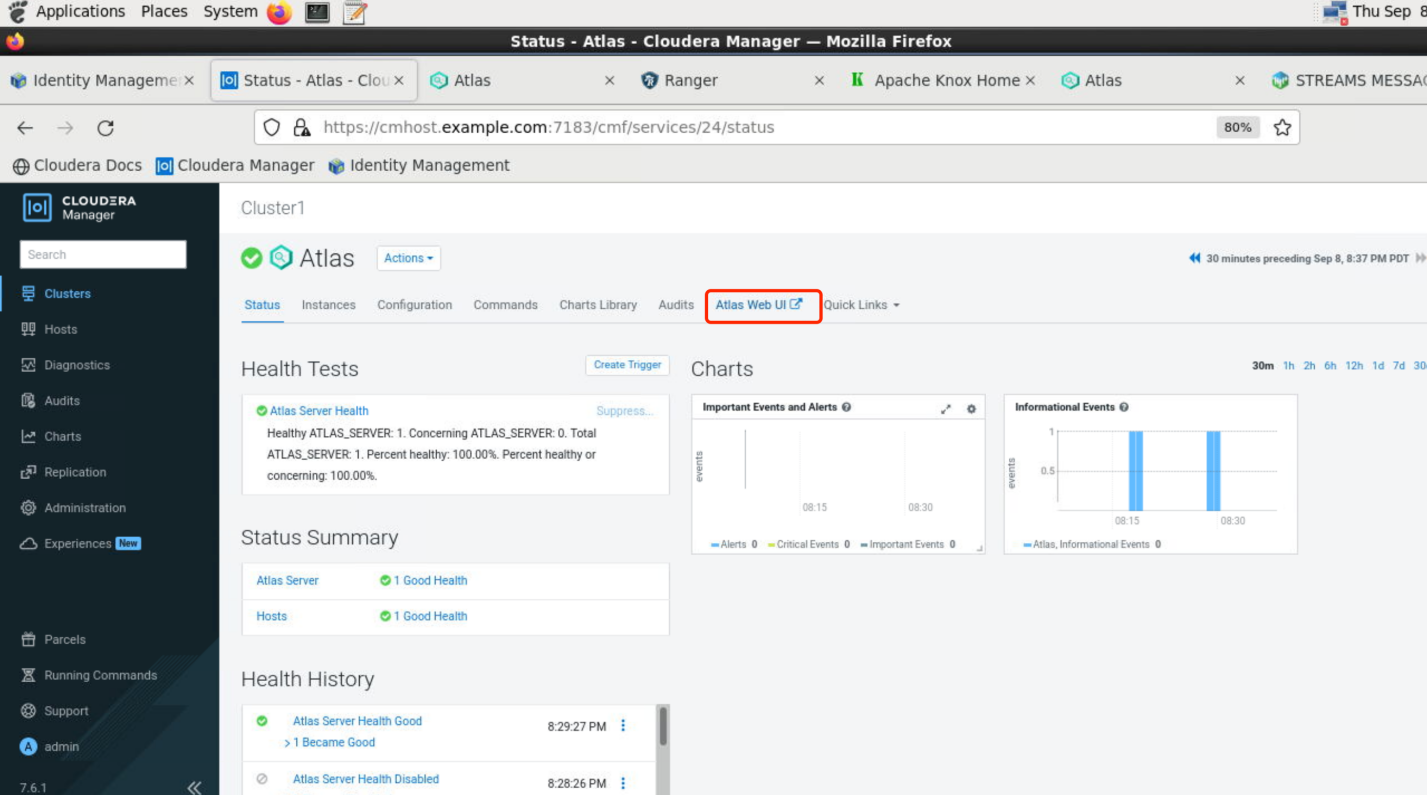Open the Cloudera Docs bookmark
The width and height of the screenshot is (1427, 795).
coord(78,166)
